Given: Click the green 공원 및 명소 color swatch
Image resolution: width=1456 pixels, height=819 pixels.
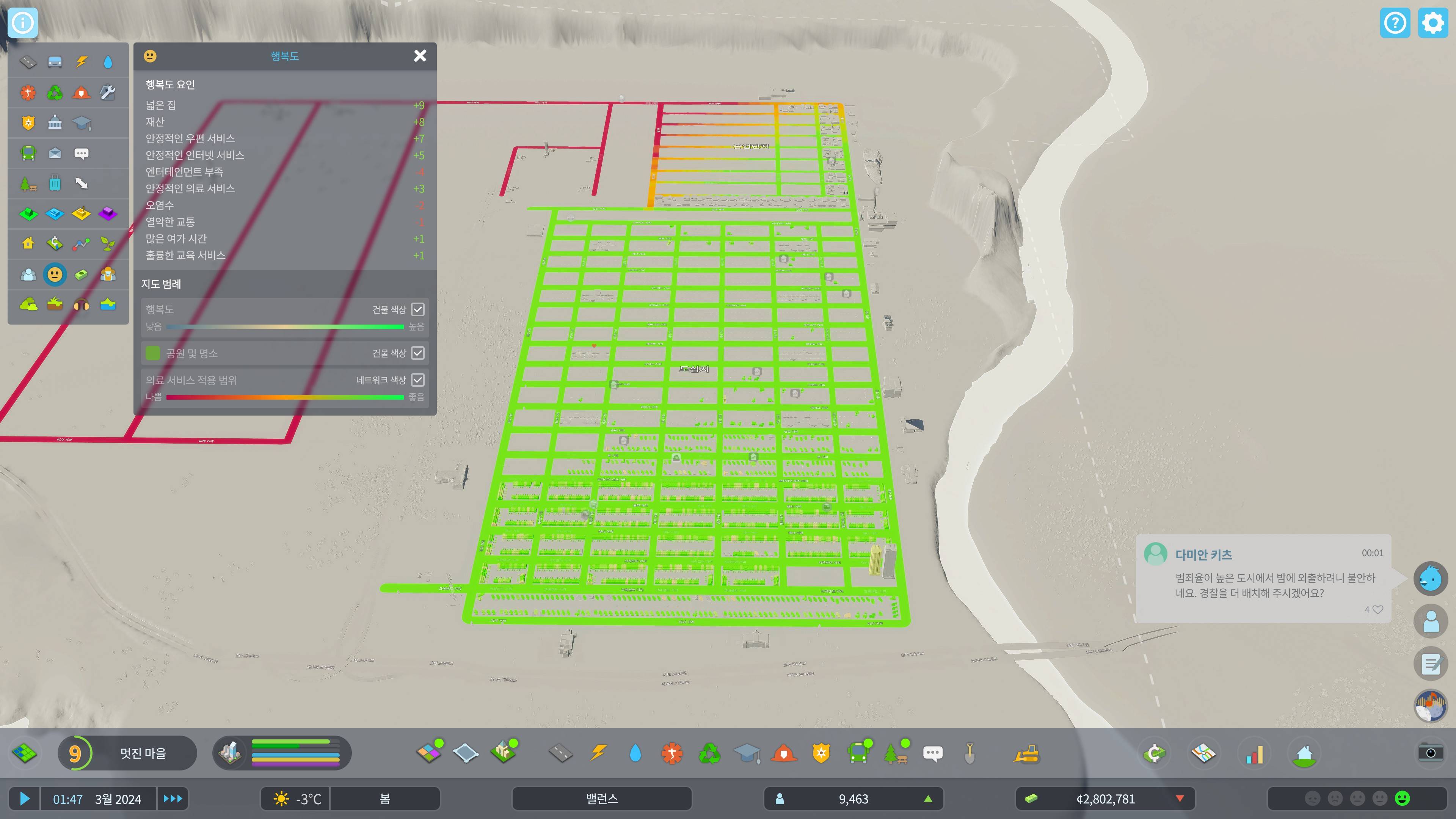Looking at the screenshot, I should (x=152, y=353).
